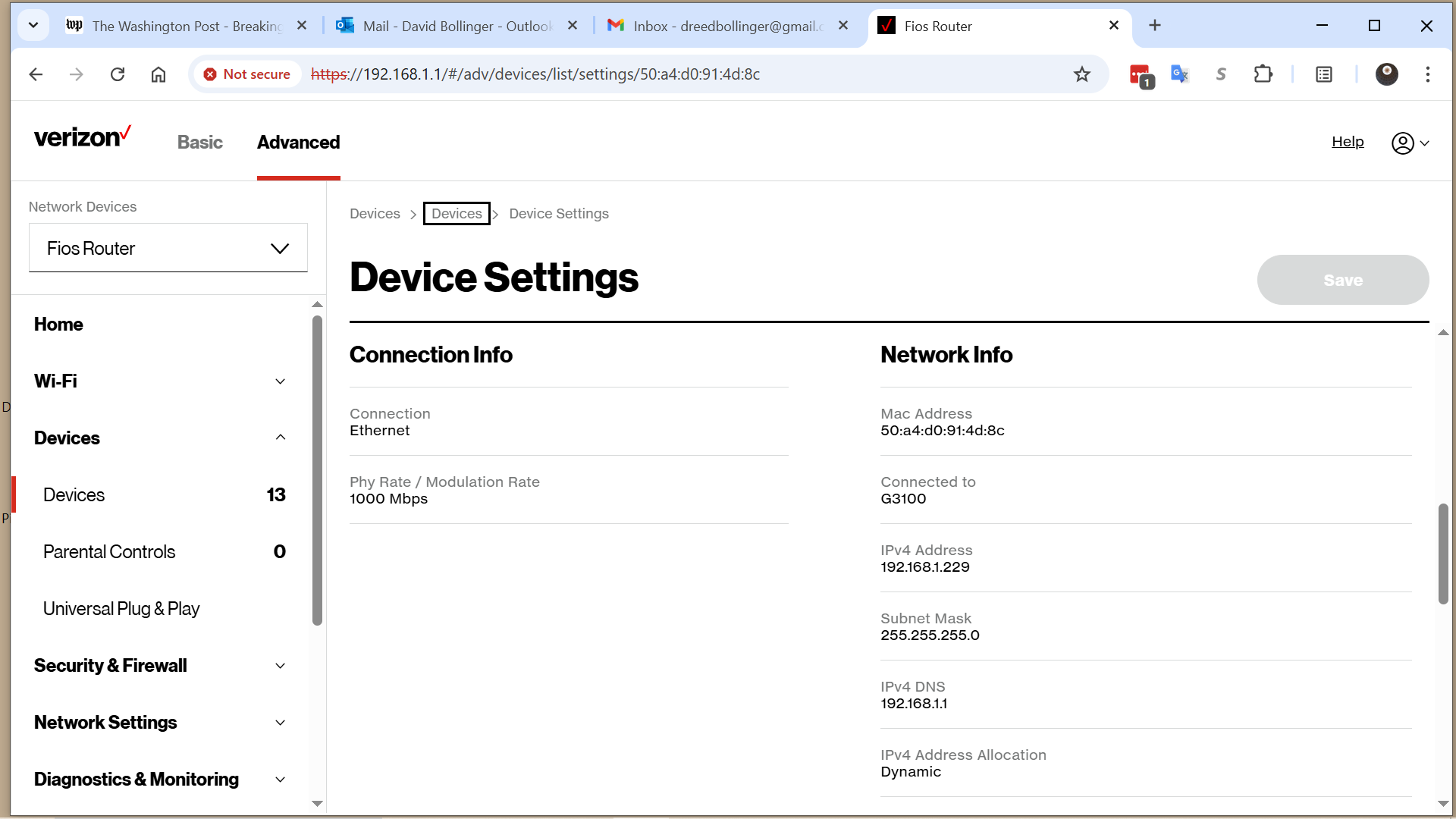Expand the Wi-Fi section
This screenshot has height=819, width=1456.
click(160, 381)
